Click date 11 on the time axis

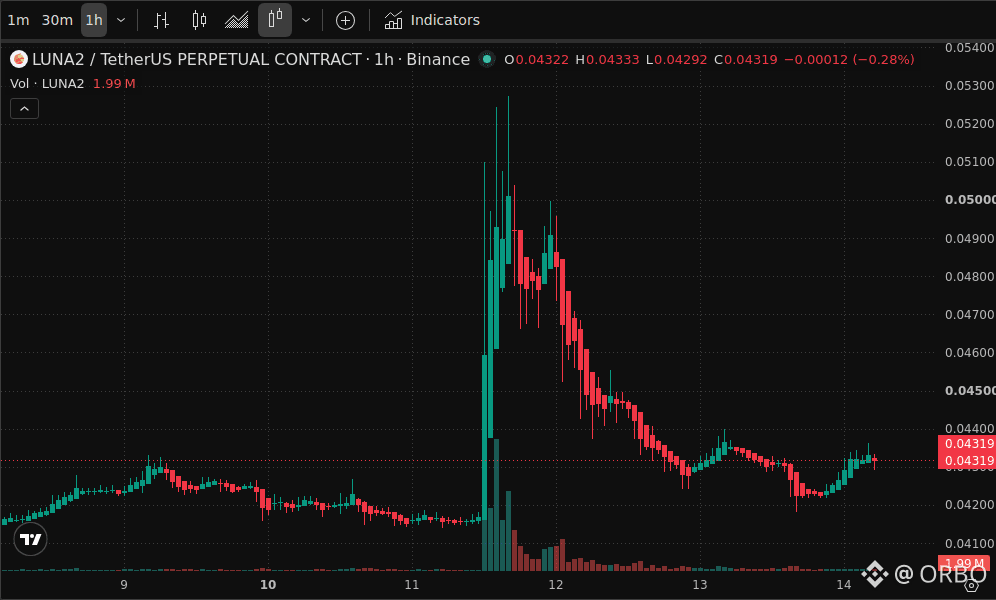pos(412,585)
